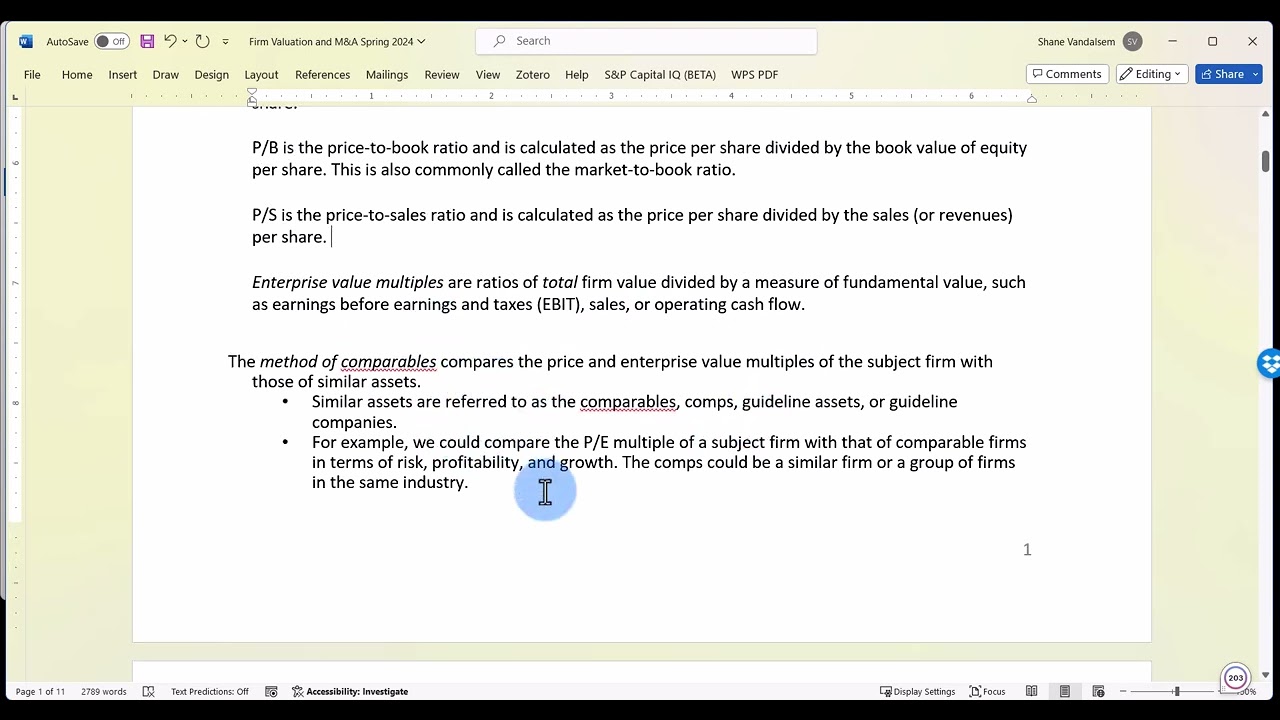
Task: Click into the Search box
Action: (x=646, y=41)
